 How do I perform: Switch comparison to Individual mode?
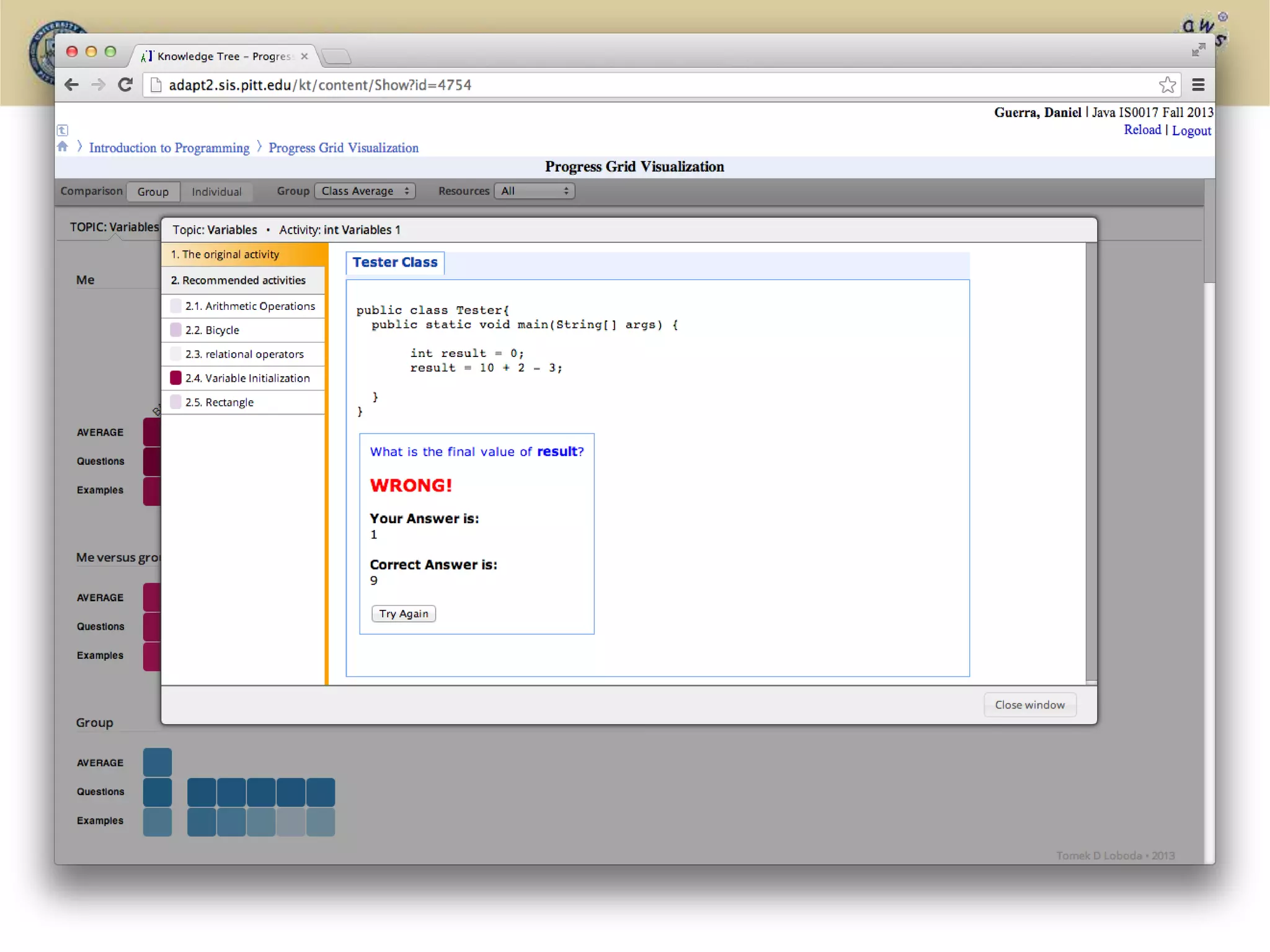click(216, 192)
